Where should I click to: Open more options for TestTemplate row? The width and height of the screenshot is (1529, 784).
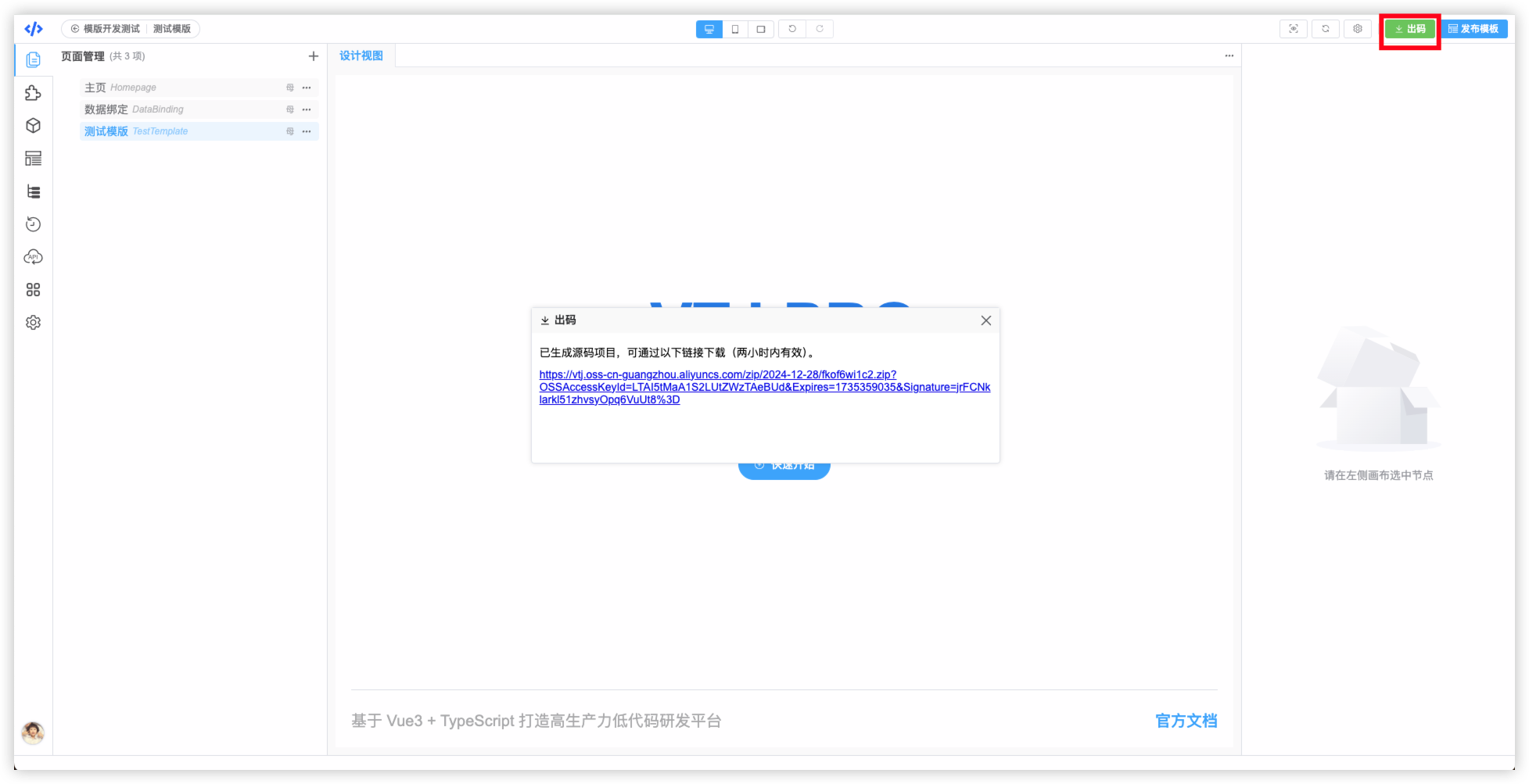click(307, 131)
